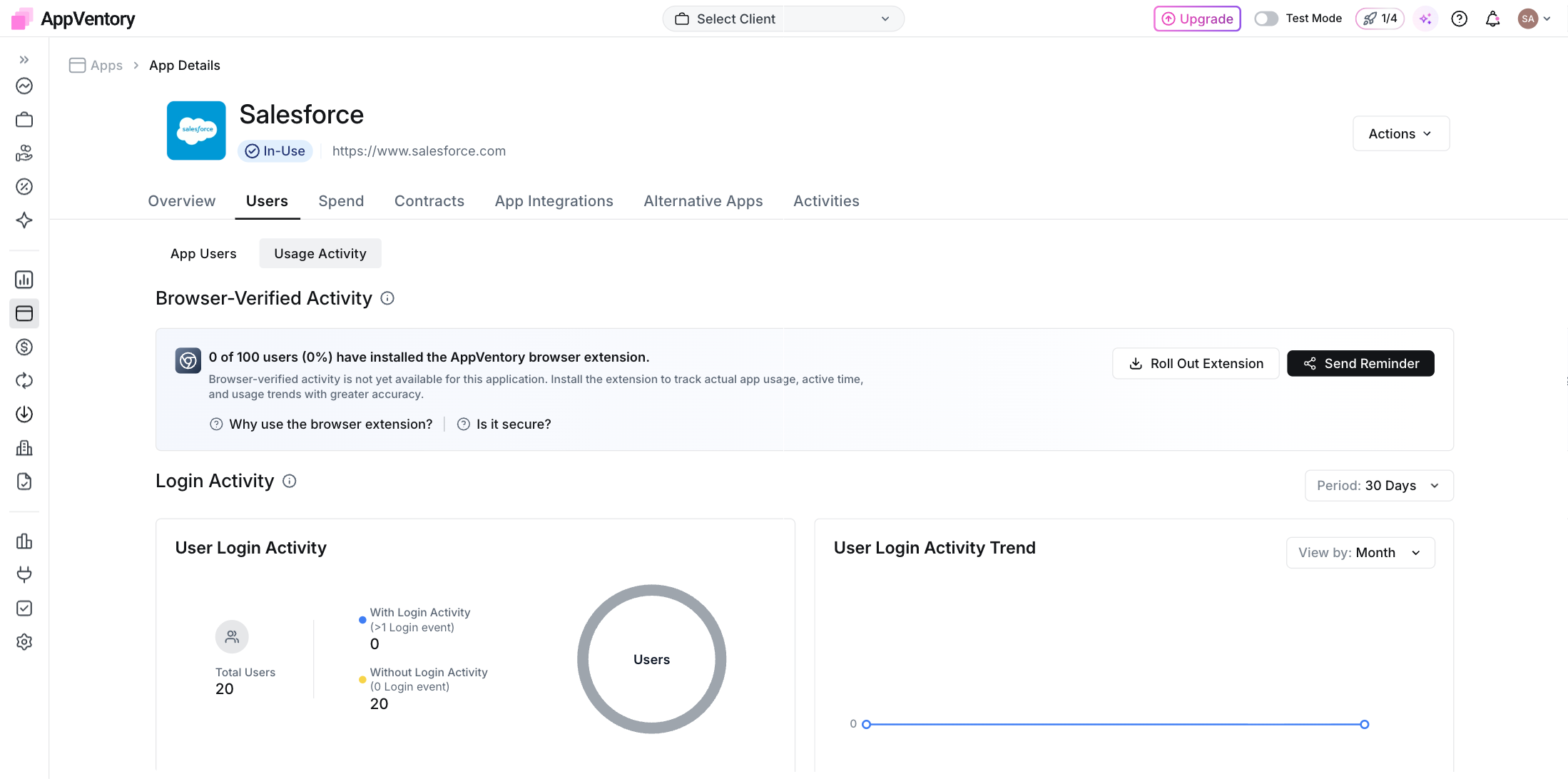Image resolution: width=1568 pixels, height=779 pixels.
Task: Open the dashboard trend icon in sidebar
Action: pos(24,86)
